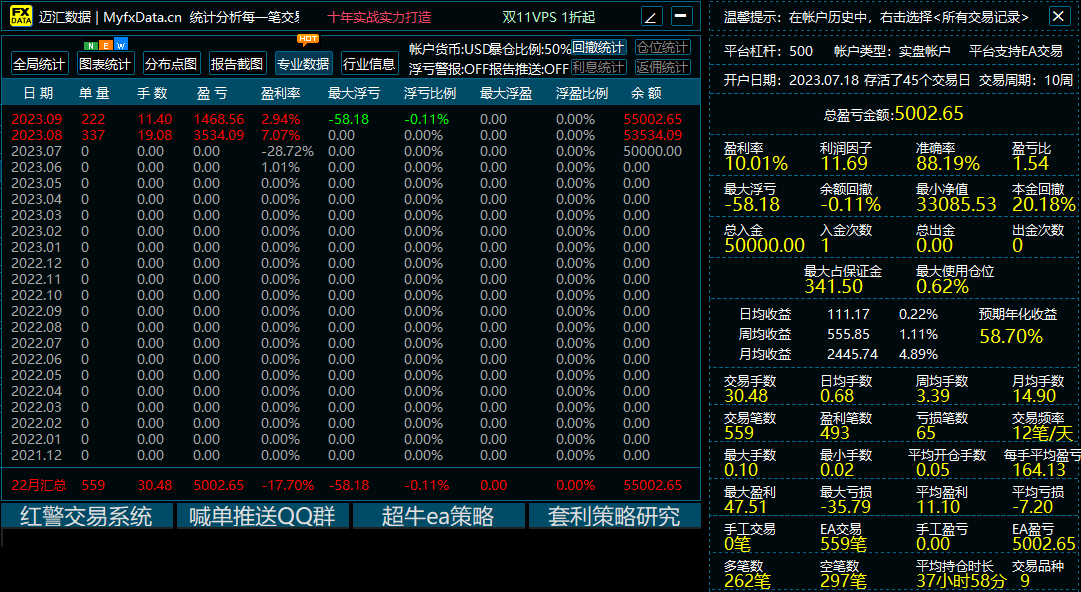Click the 最大占保证金 341.50 value
The image size is (1081, 592).
834,286
